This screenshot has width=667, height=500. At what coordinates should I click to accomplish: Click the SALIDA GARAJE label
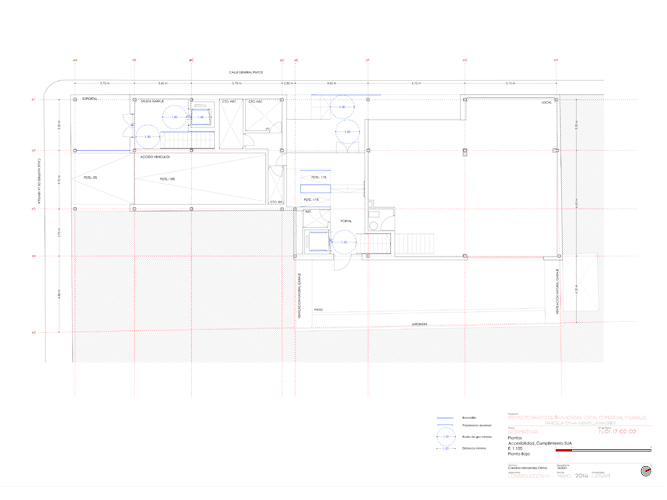(x=152, y=101)
